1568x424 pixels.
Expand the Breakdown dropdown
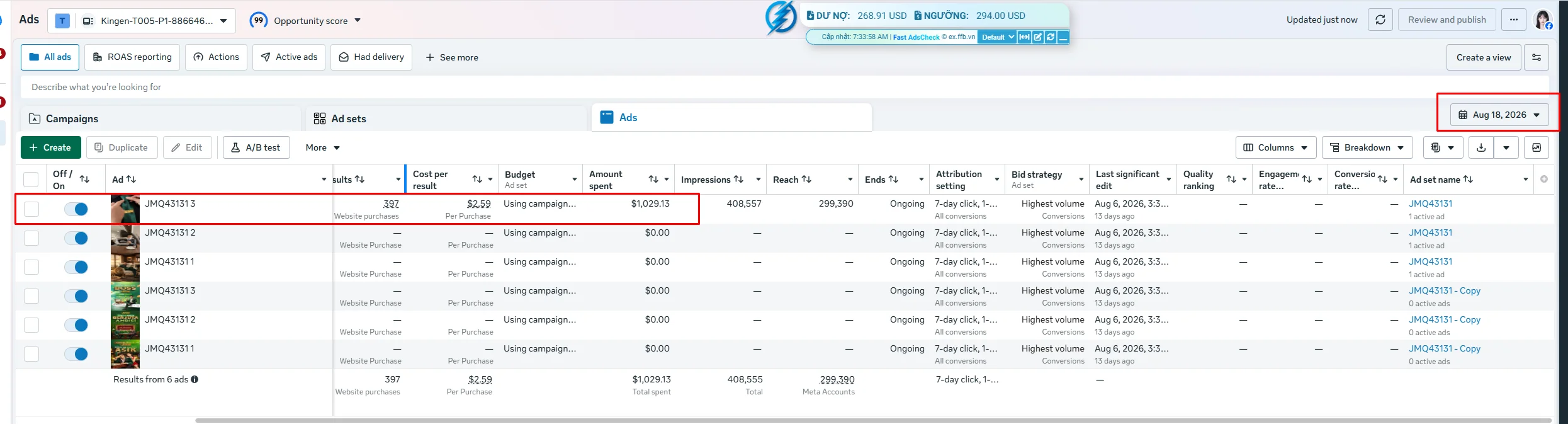pyautogui.click(x=1367, y=147)
